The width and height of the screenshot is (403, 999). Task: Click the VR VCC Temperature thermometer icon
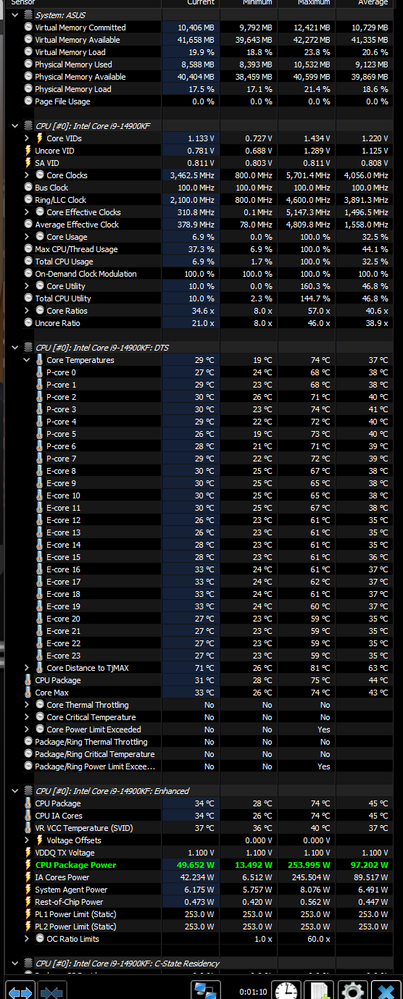point(28,828)
